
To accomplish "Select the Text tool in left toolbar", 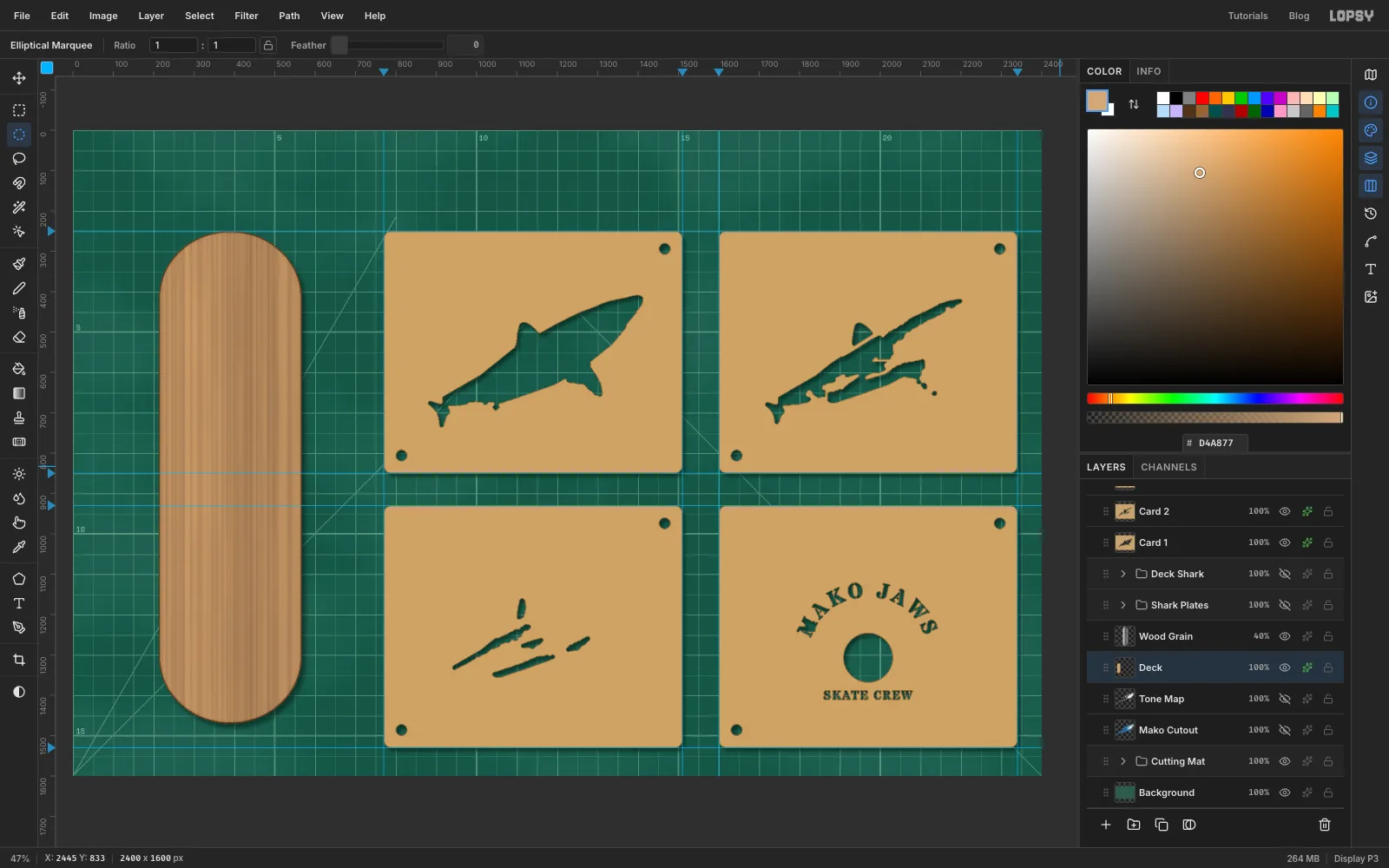I will [19, 603].
